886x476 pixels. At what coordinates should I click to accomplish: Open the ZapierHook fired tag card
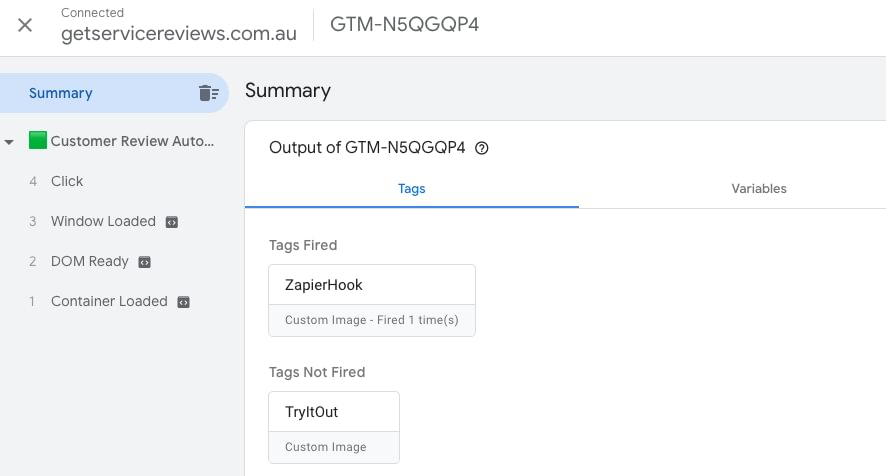coord(372,301)
